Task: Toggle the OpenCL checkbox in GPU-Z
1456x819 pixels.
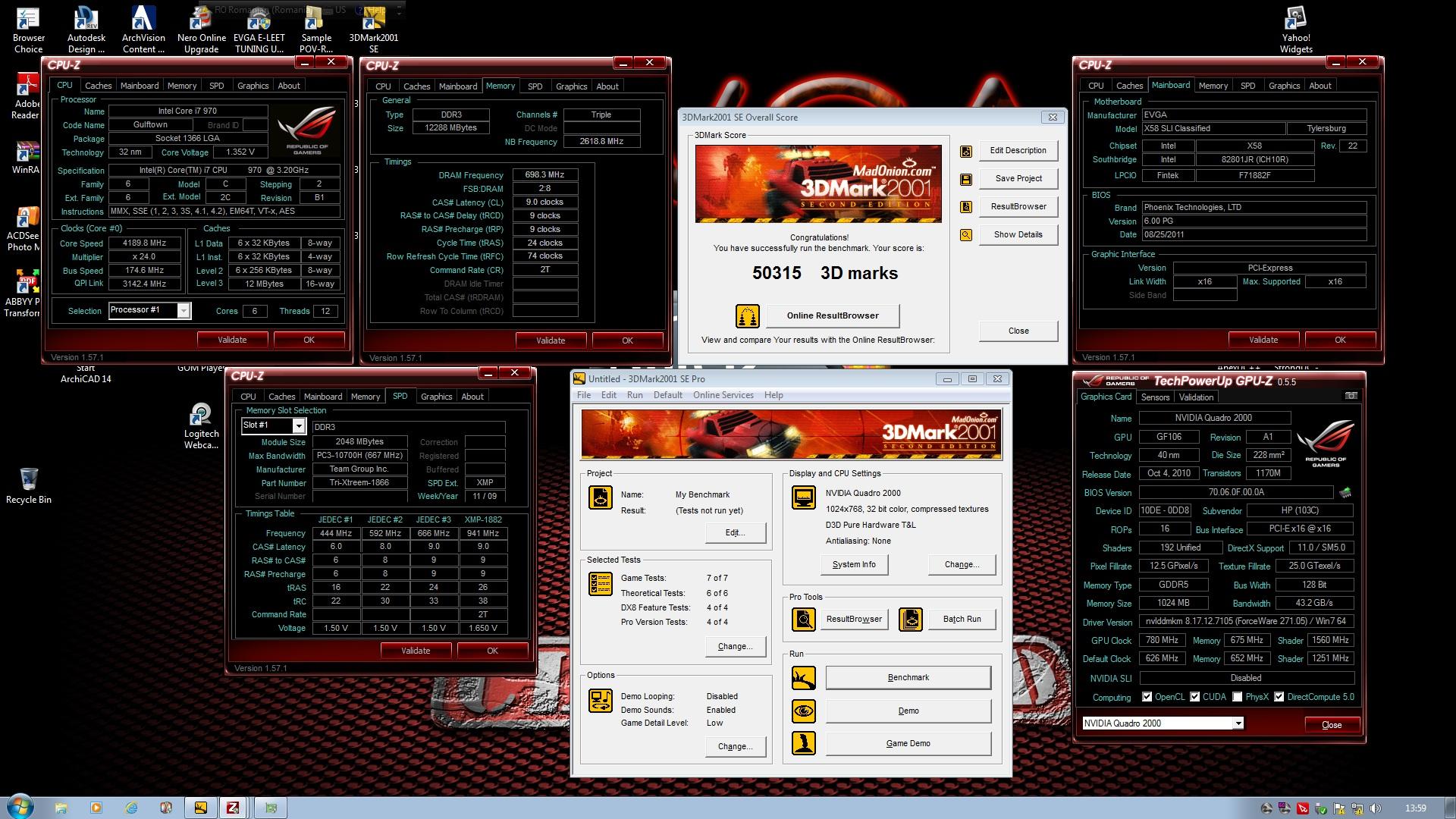Action: pyautogui.click(x=1147, y=697)
